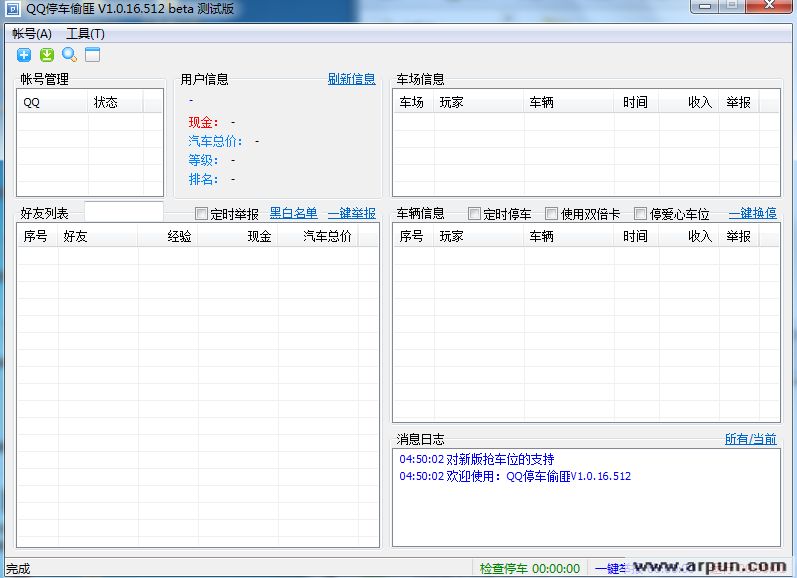Sort friend list by 现金 column
This screenshot has width=797, height=578.
coord(238,236)
